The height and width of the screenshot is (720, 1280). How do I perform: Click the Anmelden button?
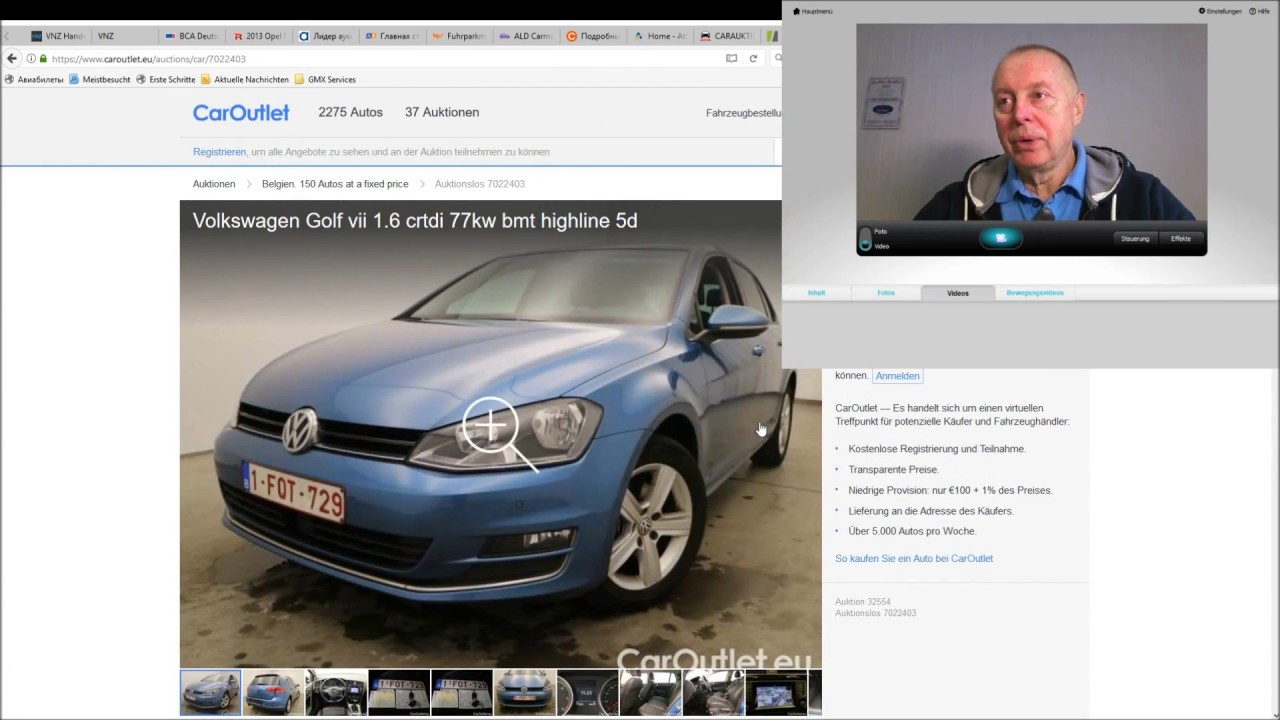coord(897,376)
